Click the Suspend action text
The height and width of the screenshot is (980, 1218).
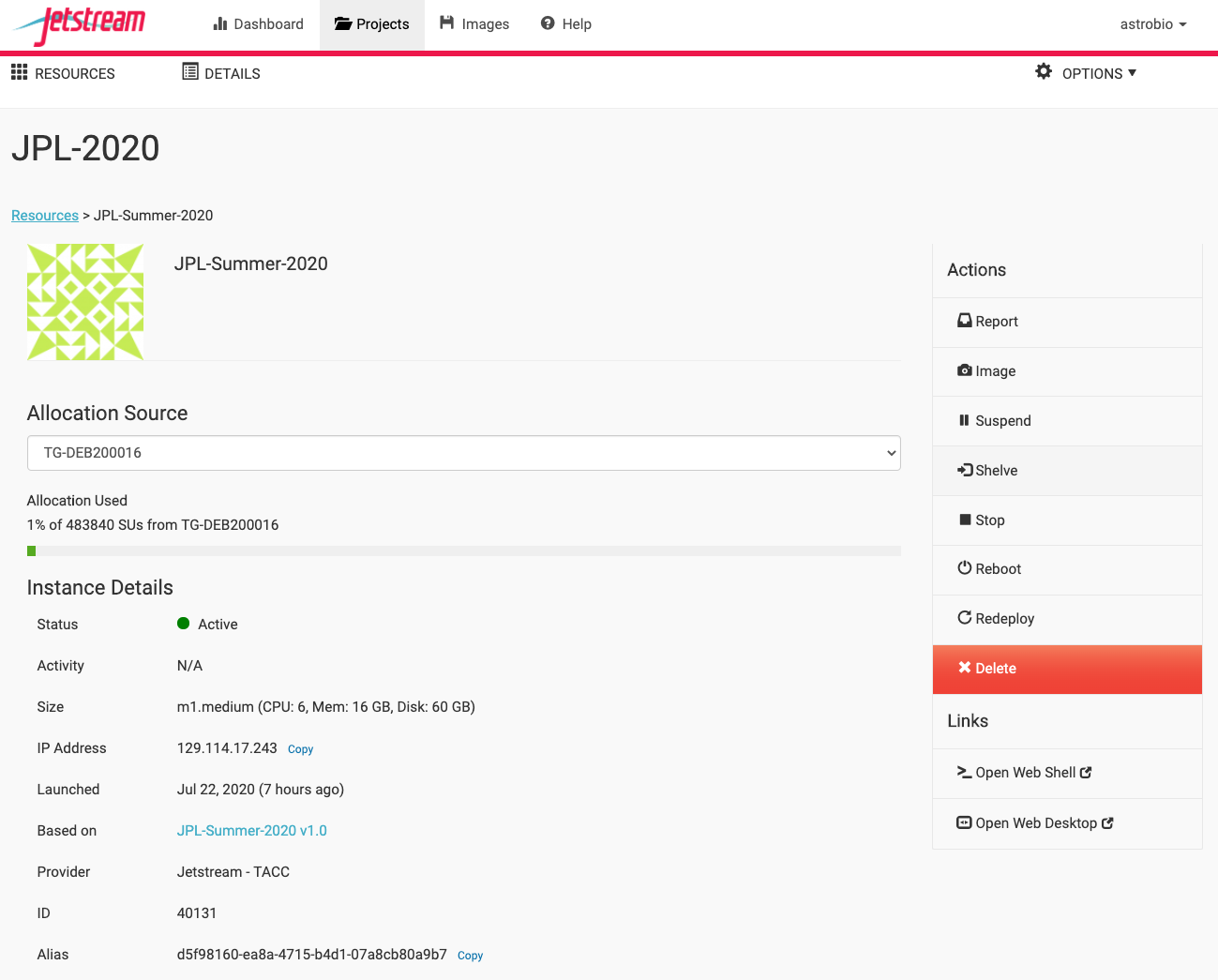(x=1003, y=421)
